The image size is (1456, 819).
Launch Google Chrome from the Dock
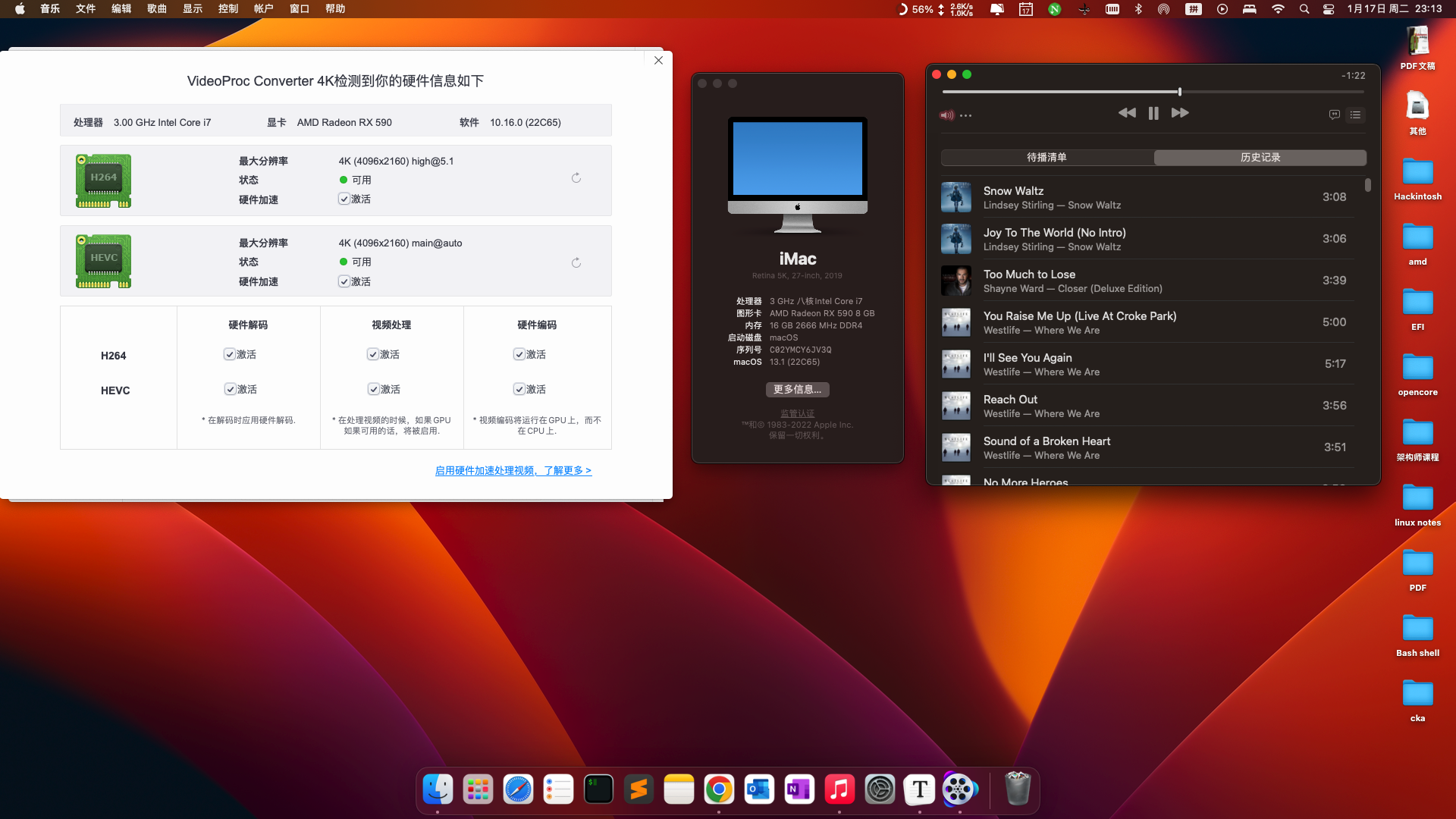(719, 789)
